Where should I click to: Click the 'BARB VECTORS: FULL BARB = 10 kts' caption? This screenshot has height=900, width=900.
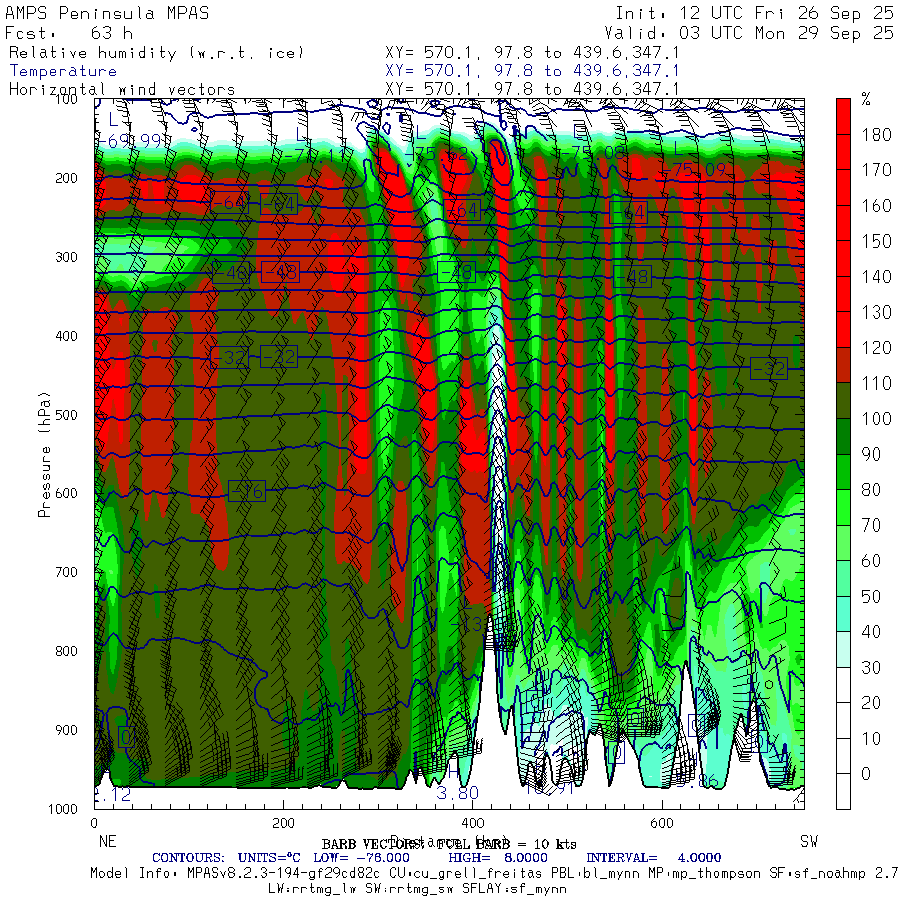pos(449,844)
